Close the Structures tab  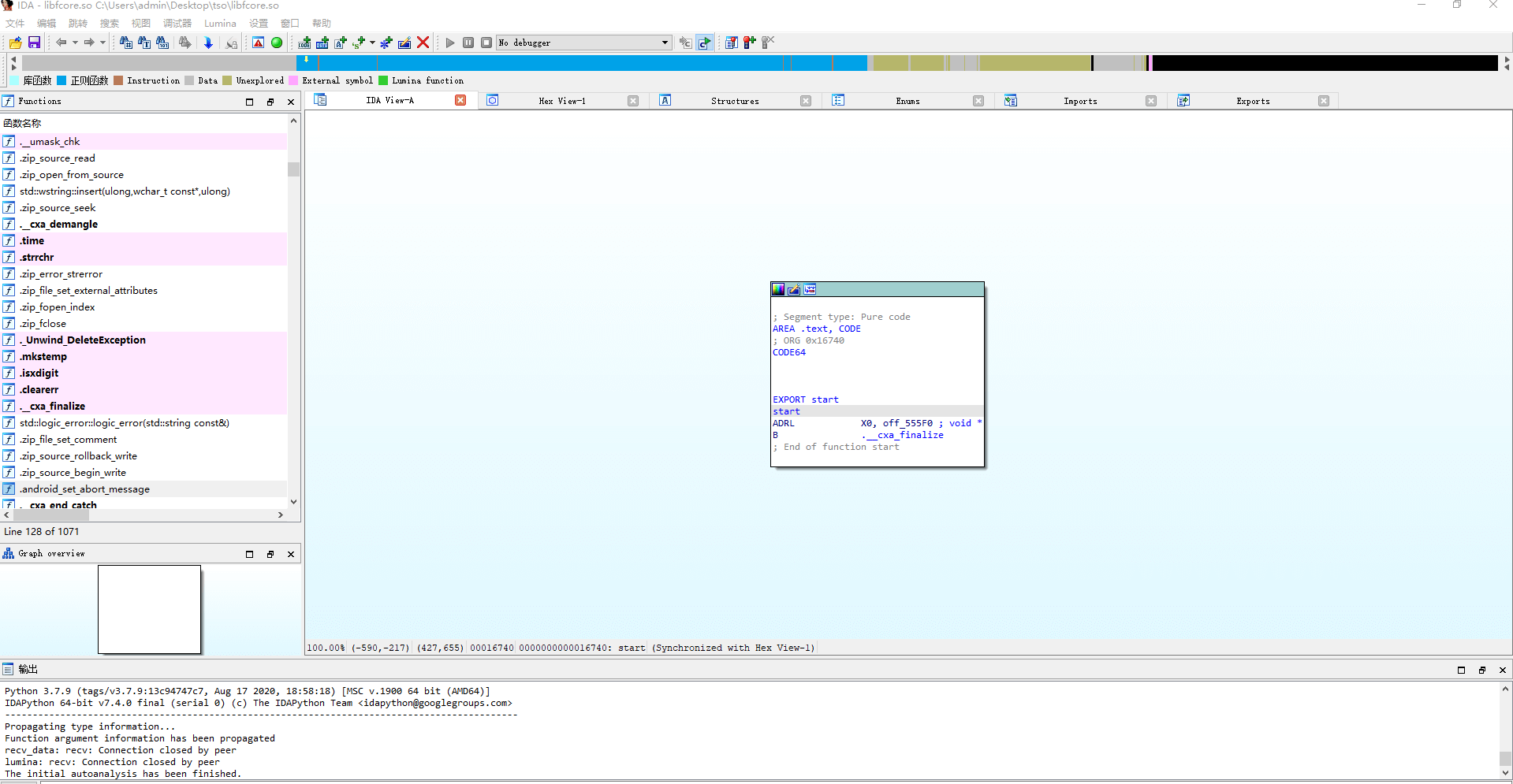click(x=806, y=101)
